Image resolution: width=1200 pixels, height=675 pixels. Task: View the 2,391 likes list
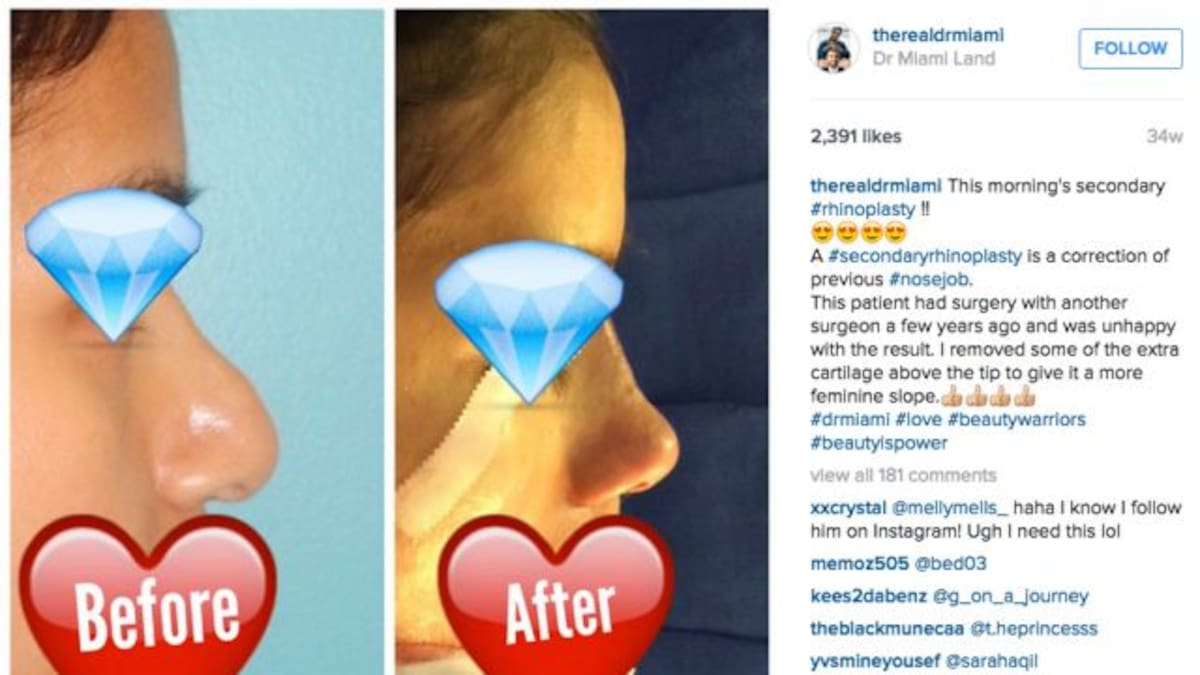(x=856, y=137)
